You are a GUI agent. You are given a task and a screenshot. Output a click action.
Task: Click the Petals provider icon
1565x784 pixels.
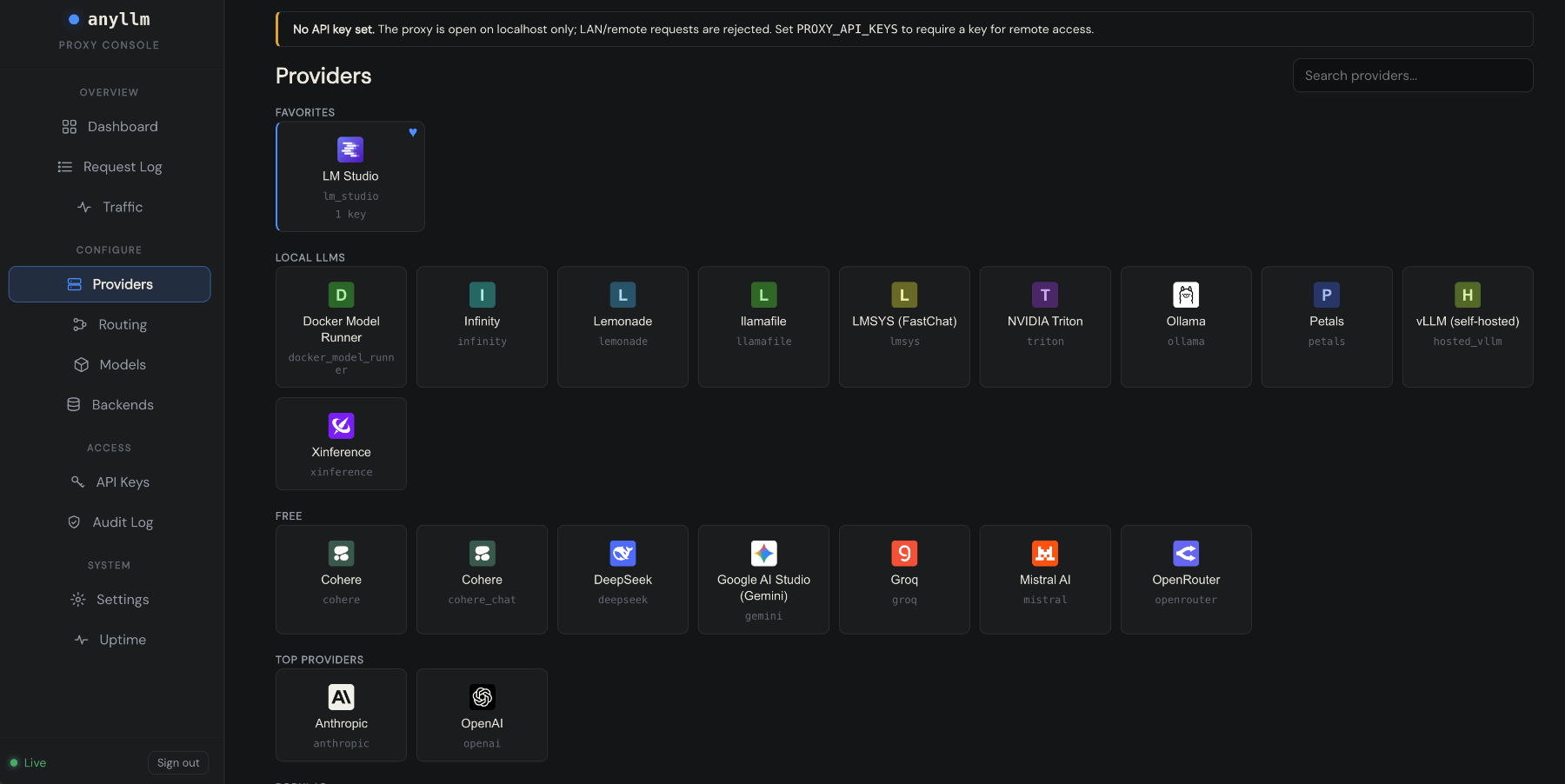coord(1327,295)
